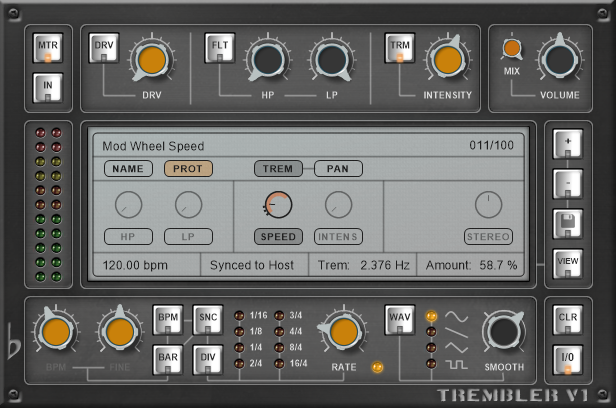616x408 pixels.
Task: Enable the DRV drive switch
Action: click(105, 48)
